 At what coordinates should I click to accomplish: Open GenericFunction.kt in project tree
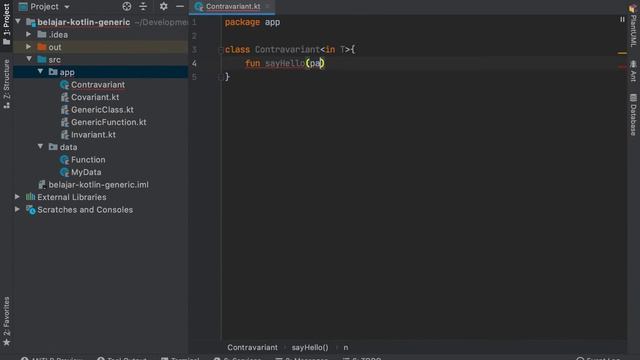(x=109, y=122)
